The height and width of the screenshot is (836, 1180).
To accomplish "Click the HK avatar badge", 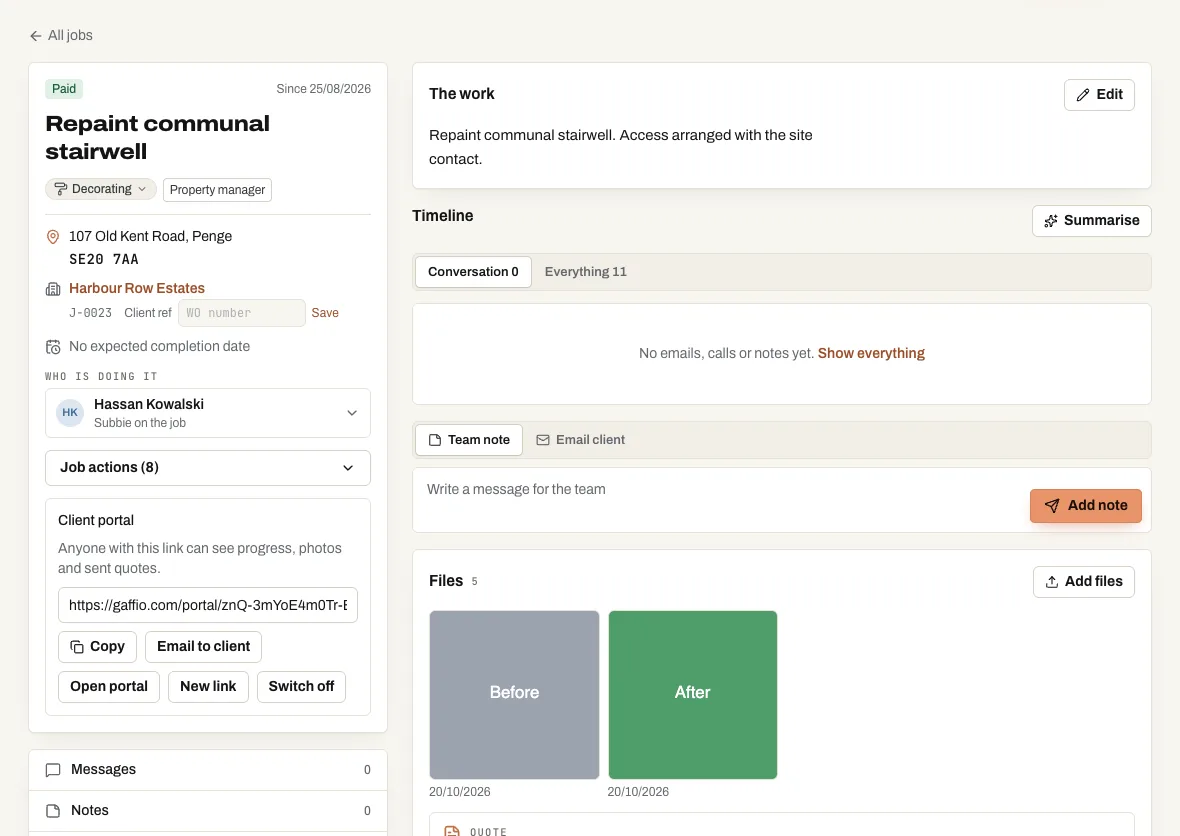I will 70,412.
